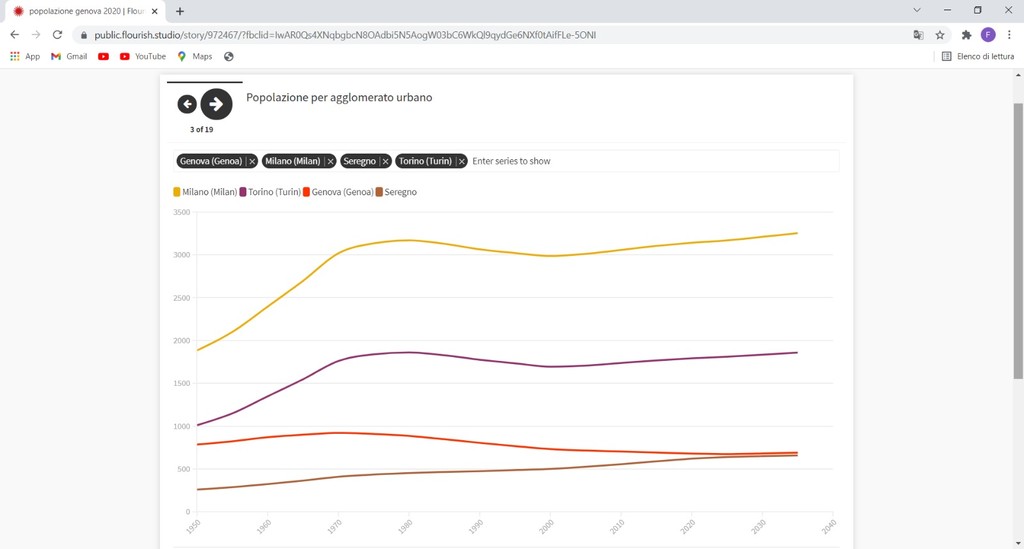Go back to the previous story slide

click(x=187, y=104)
